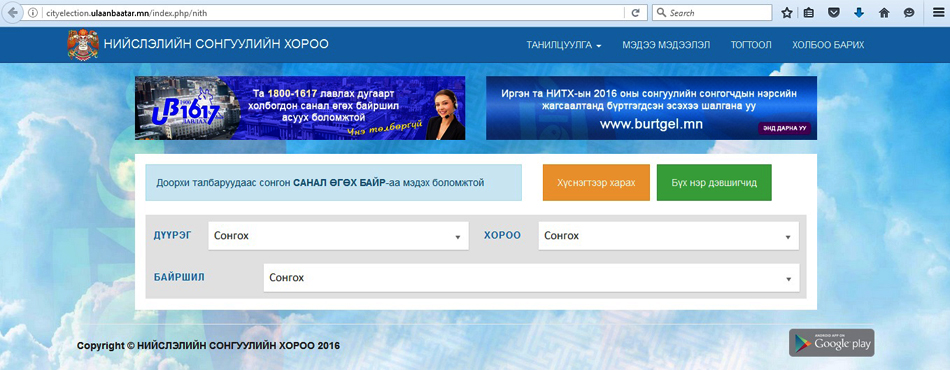Open the bookmarks list clipboard icon

coord(809,13)
